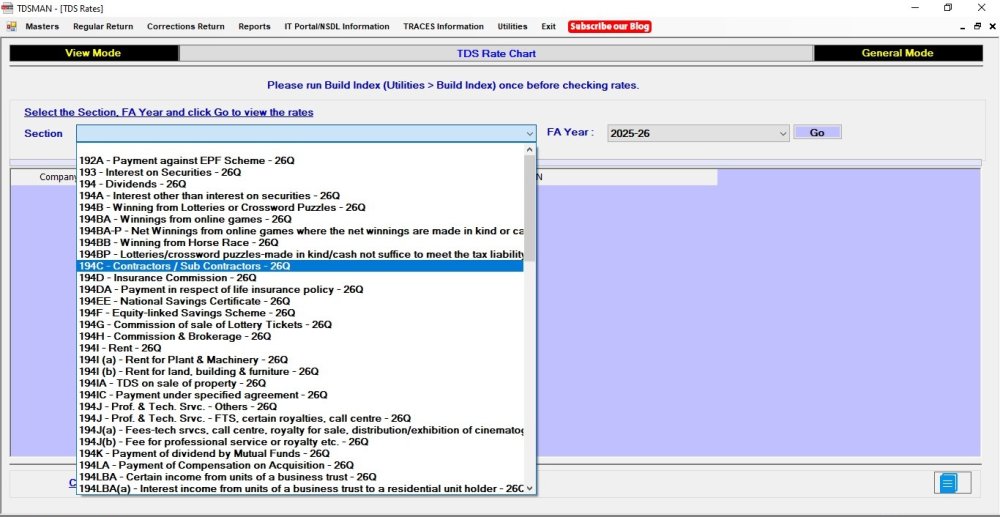Viewport: 1000px width, 517px height.
Task: Select 194J - Prof. & Tech. Srvc. - Others
Action: click(x=300, y=406)
